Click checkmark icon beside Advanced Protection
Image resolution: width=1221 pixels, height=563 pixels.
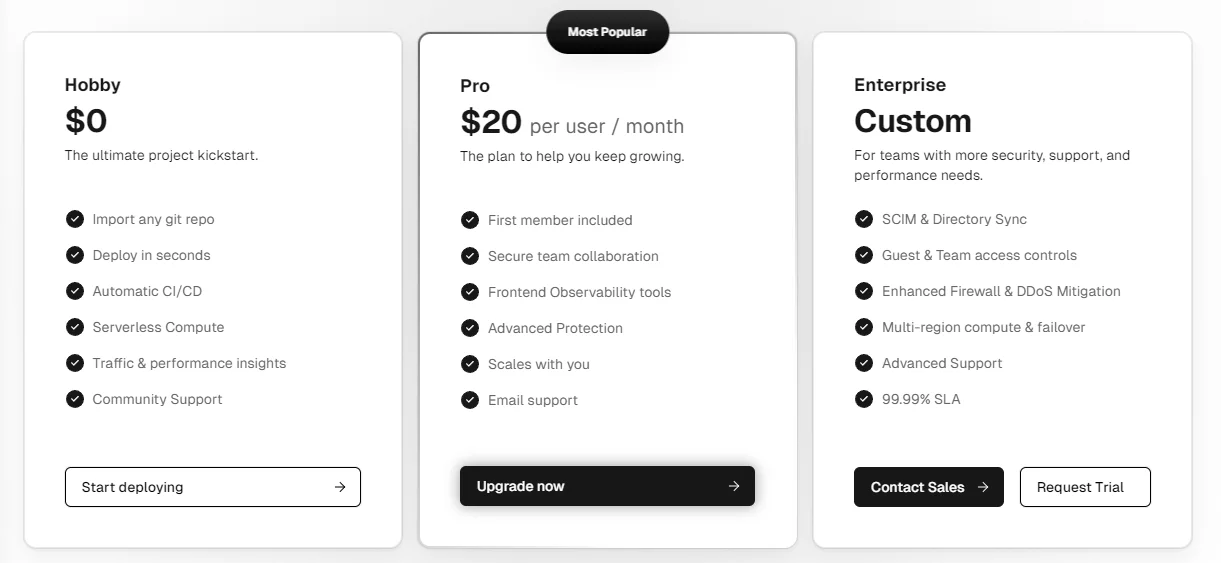470,328
